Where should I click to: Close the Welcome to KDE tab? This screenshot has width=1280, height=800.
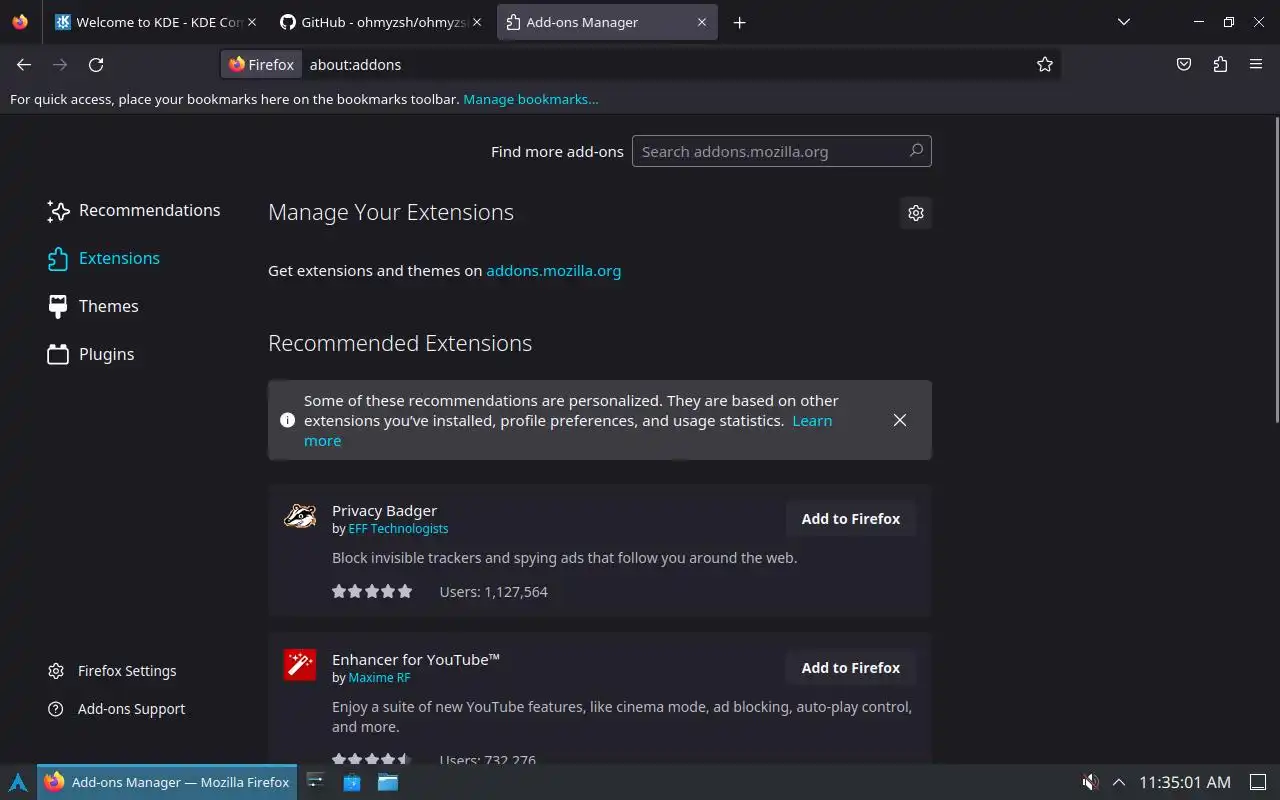point(252,22)
